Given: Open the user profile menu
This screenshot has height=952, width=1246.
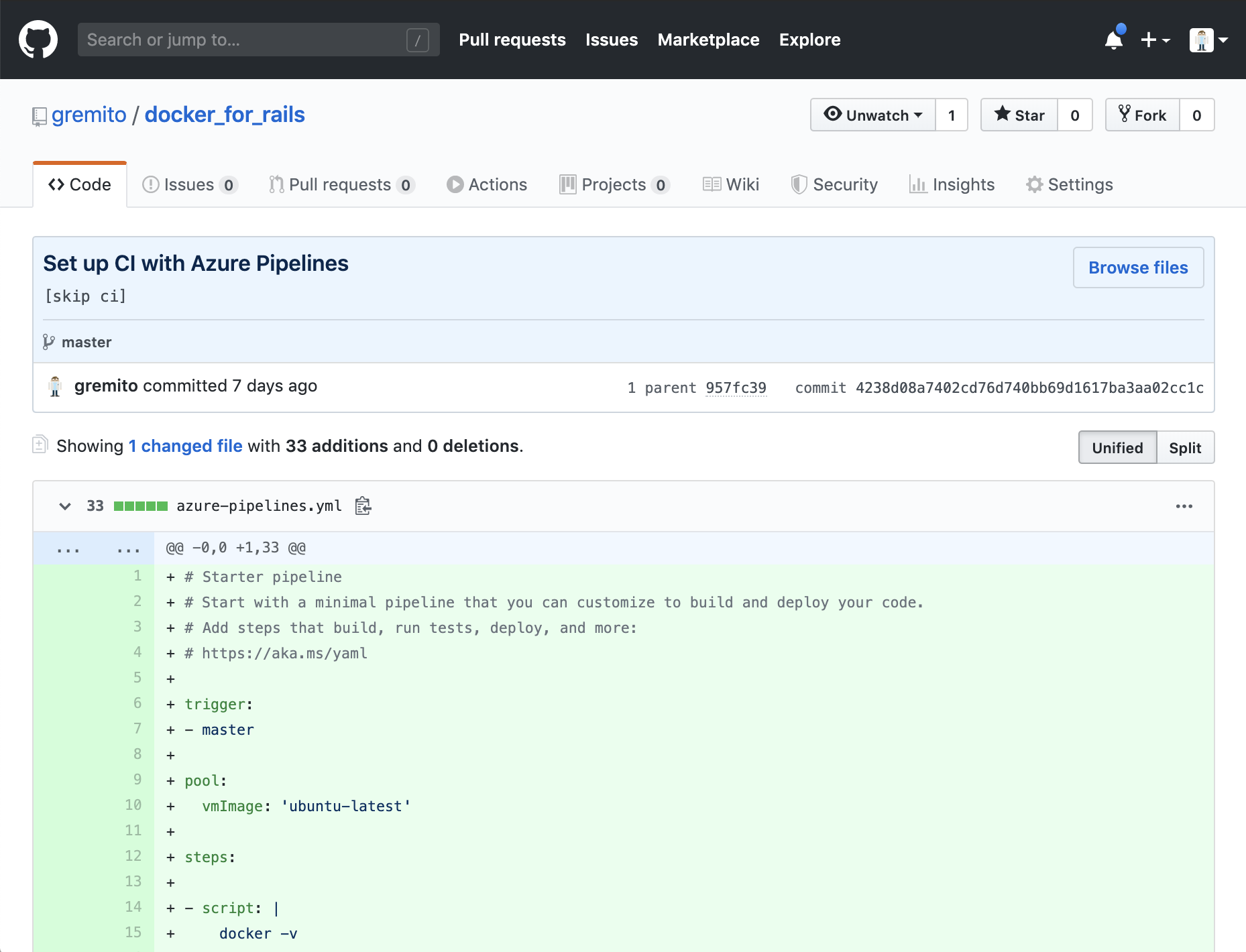Looking at the screenshot, I should pos(1208,40).
